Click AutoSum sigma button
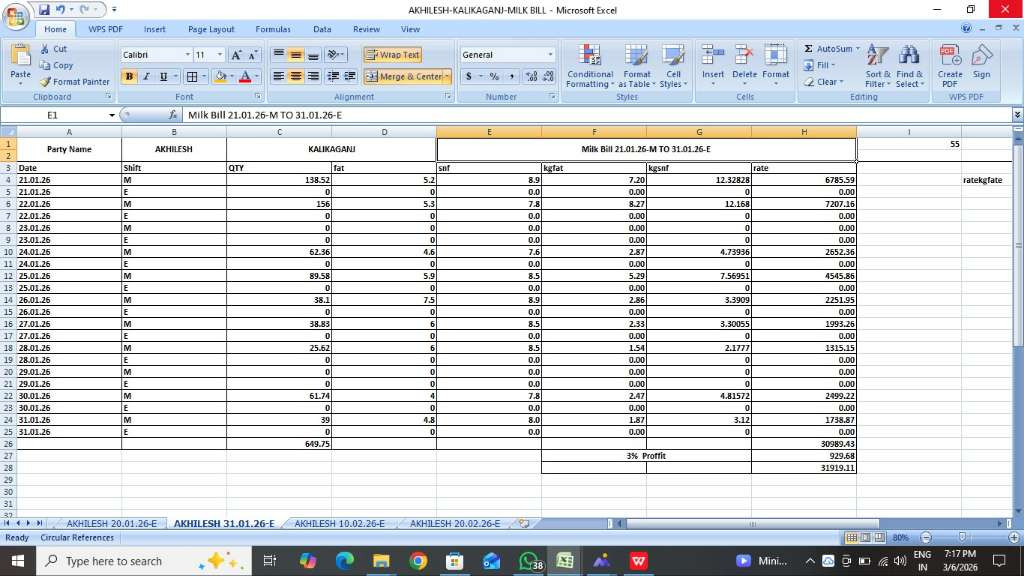 pyautogui.click(x=827, y=49)
